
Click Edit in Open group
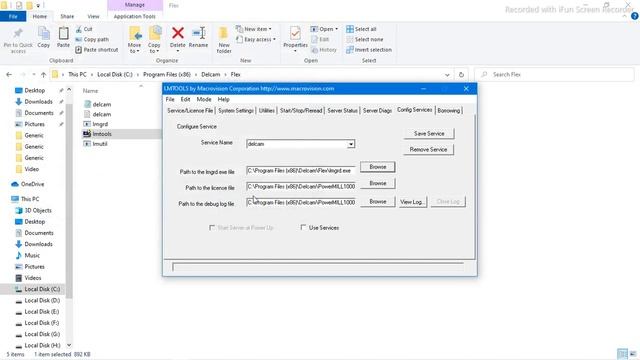(320, 39)
